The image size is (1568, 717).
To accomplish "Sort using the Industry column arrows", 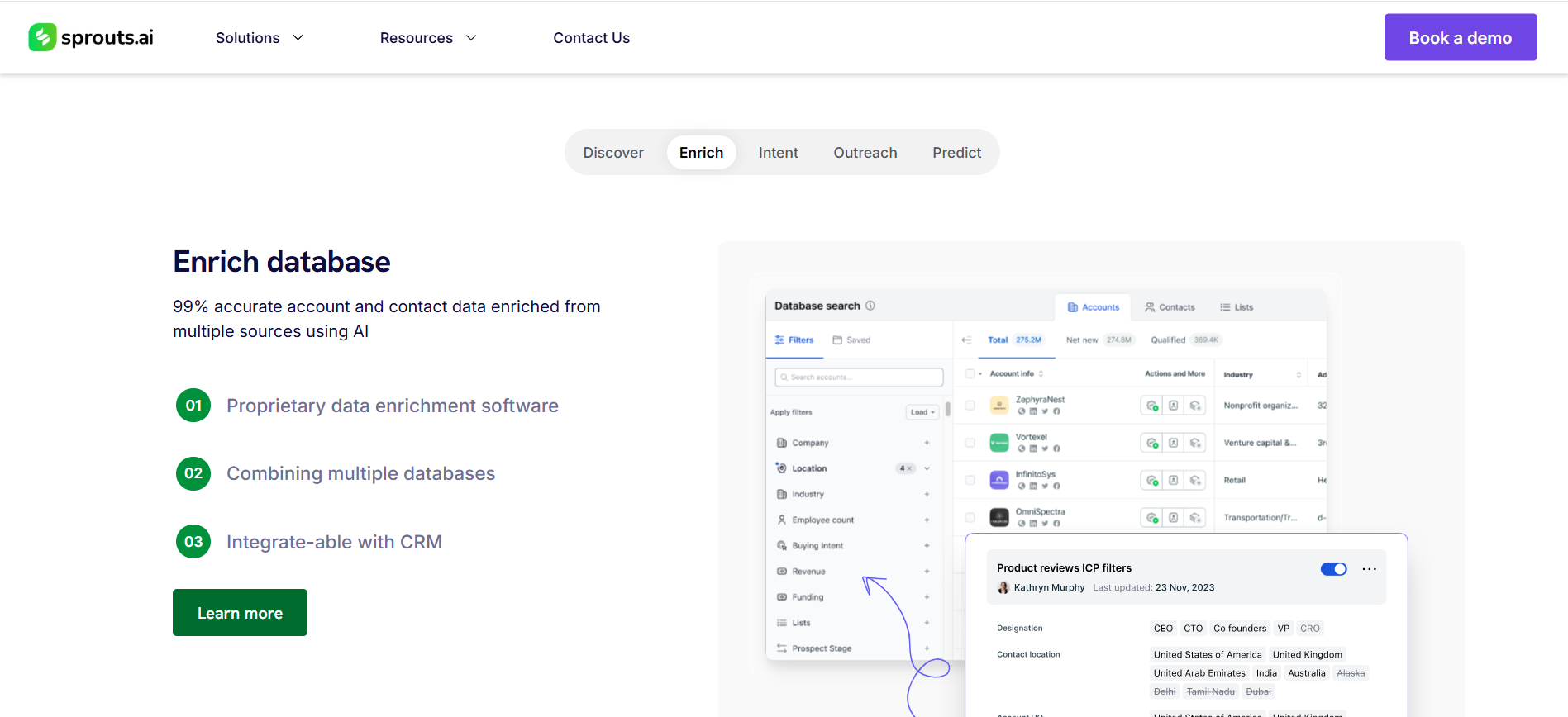I will [x=1299, y=375].
